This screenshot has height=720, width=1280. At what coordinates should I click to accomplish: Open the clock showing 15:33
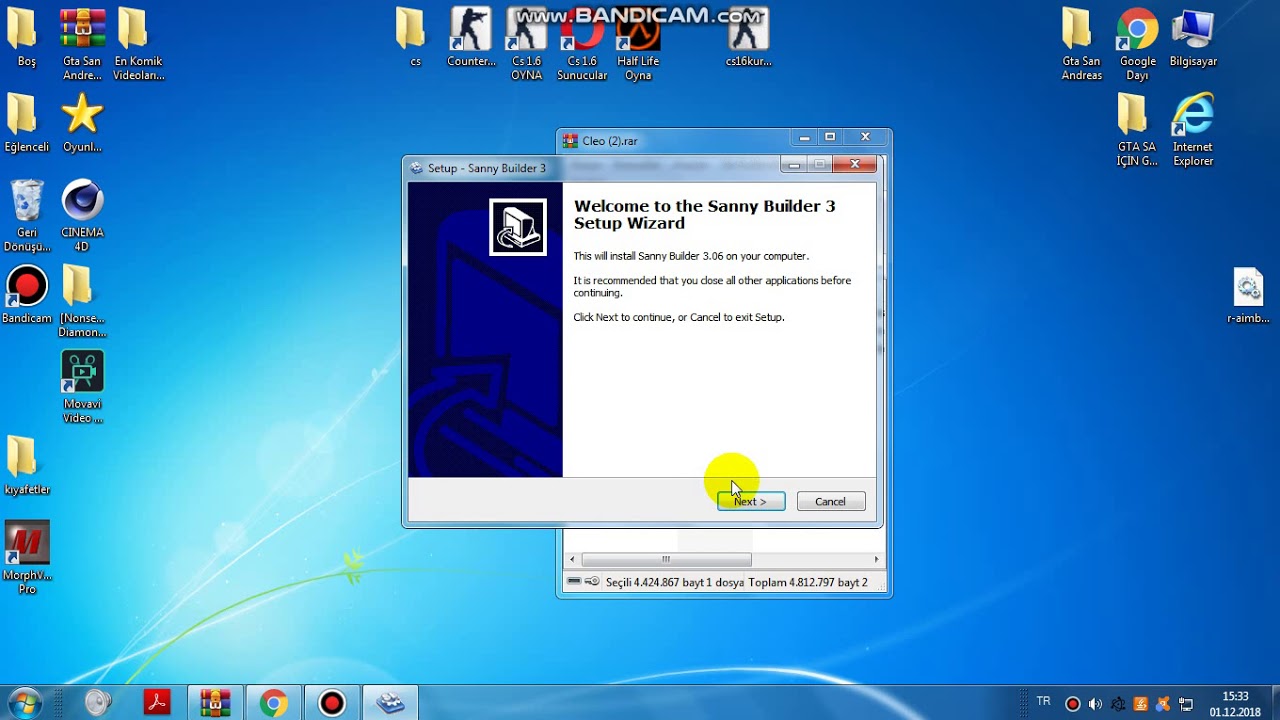[1235, 704]
